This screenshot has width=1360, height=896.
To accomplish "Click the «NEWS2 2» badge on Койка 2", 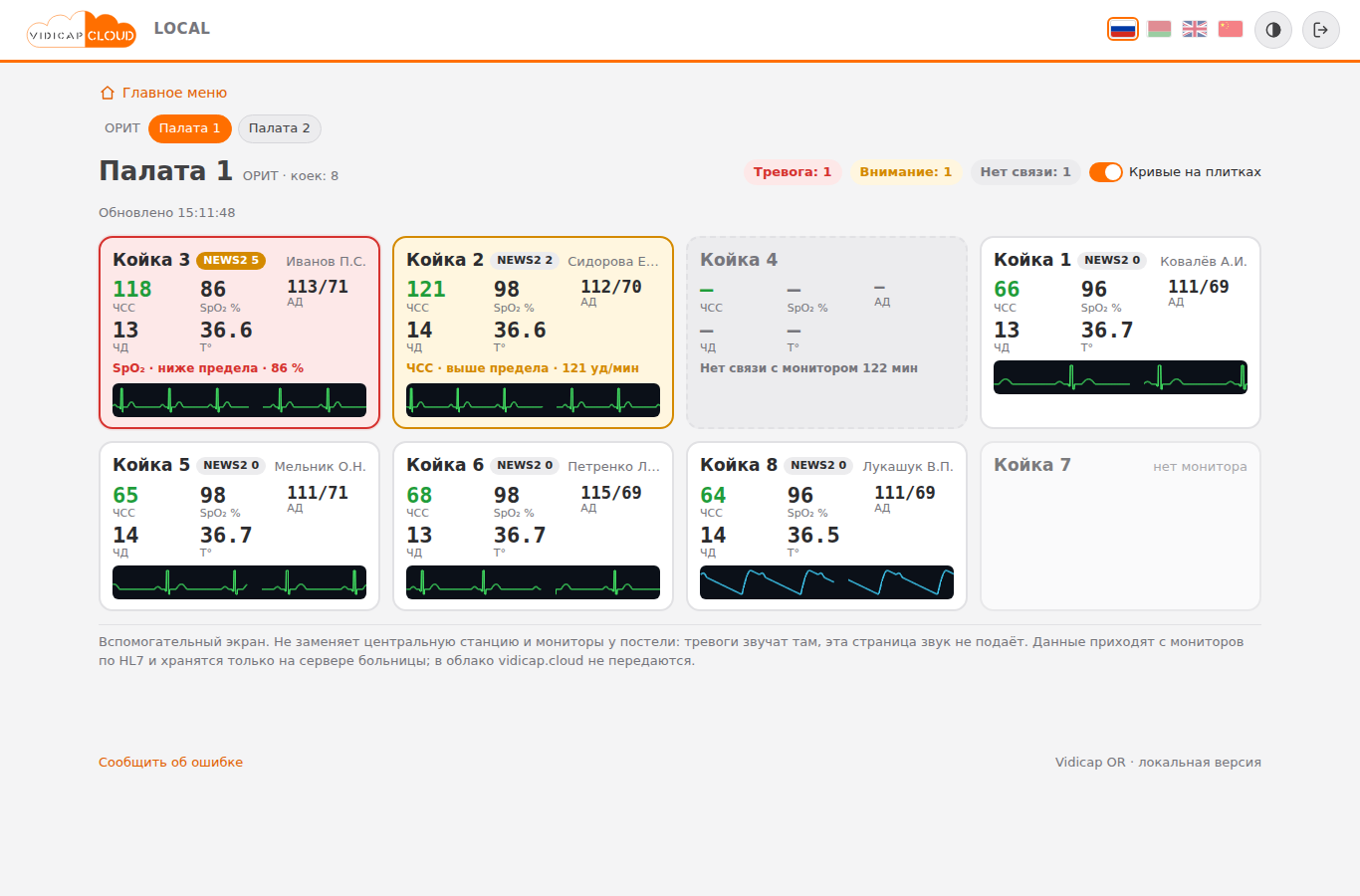I will pos(525,261).
